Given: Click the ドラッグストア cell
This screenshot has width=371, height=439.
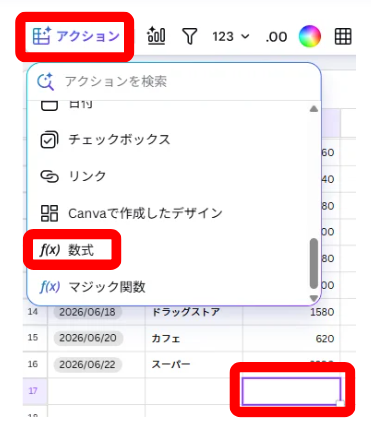Looking at the screenshot, I should point(194,312).
